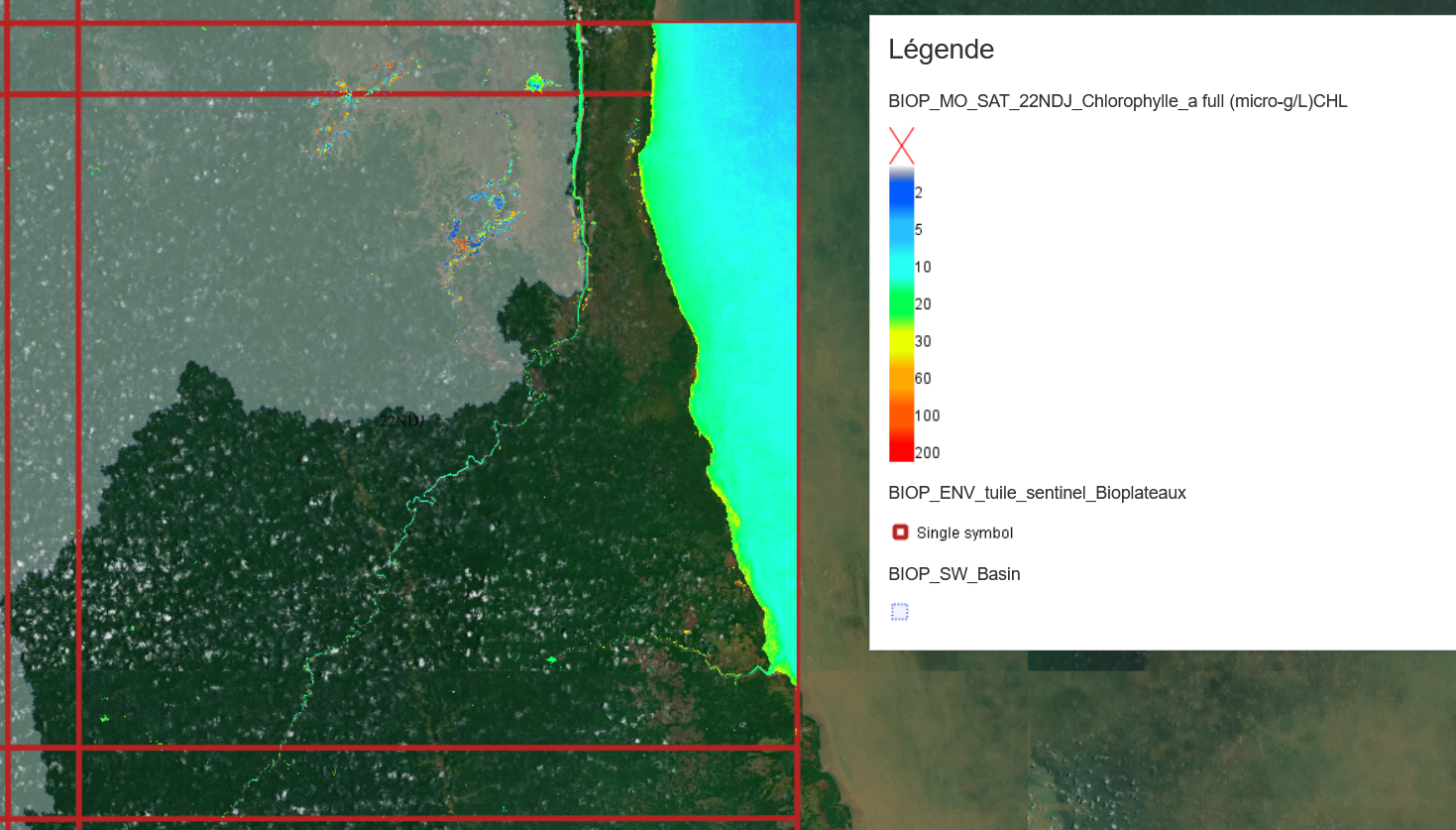Click the red 200 end of the color ramp
Viewport: 1456px width, 830px height.
901,451
